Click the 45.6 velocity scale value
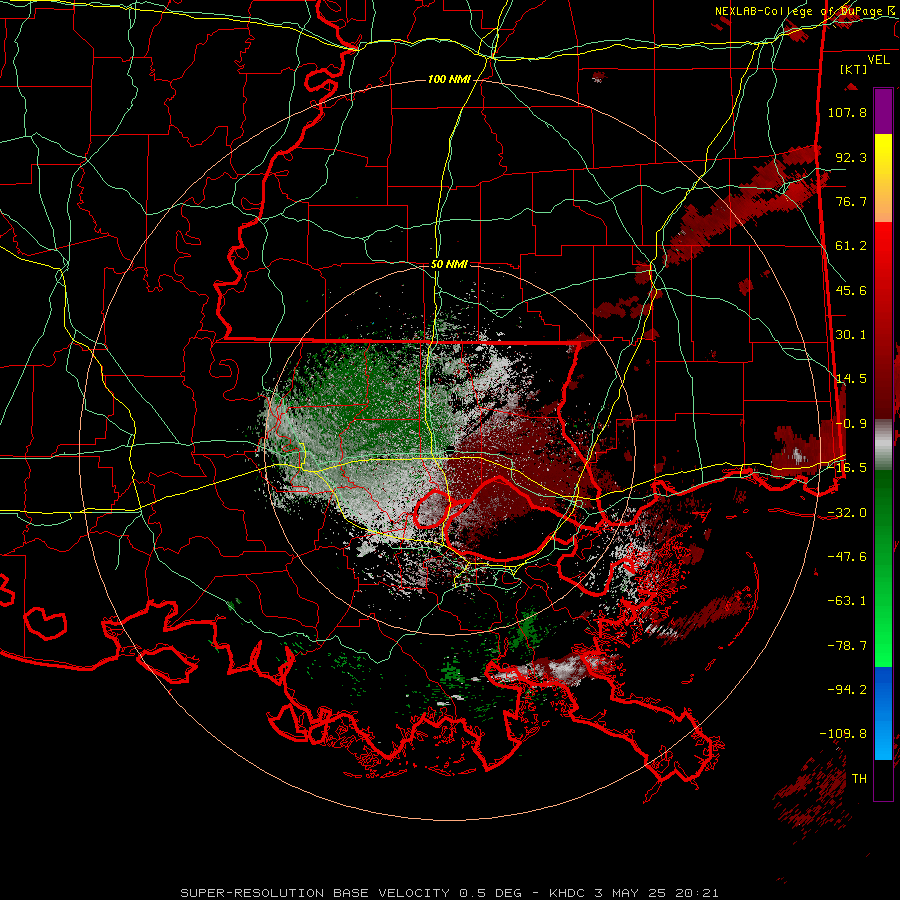900x900 pixels. (x=851, y=290)
